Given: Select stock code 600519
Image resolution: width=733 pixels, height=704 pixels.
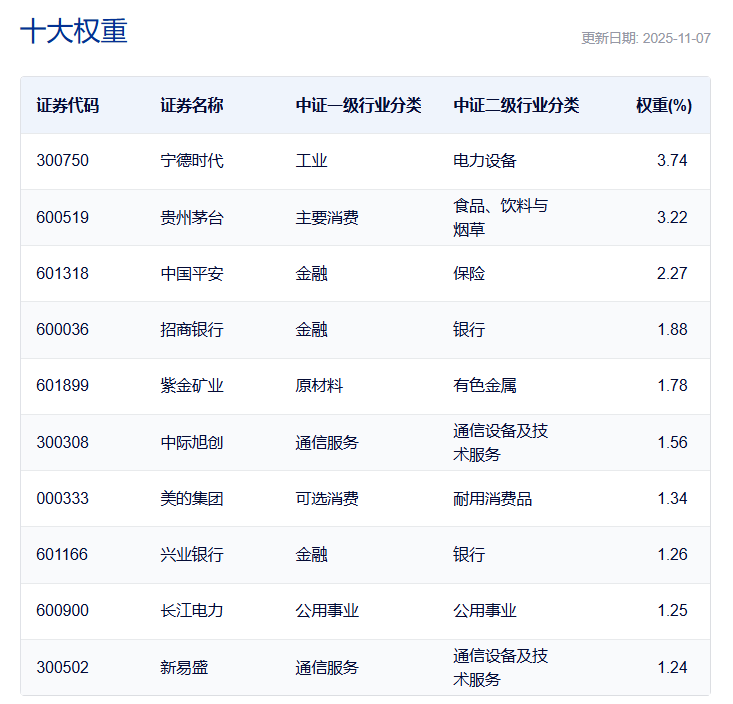Looking at the screenshot, I should [63, 217].
